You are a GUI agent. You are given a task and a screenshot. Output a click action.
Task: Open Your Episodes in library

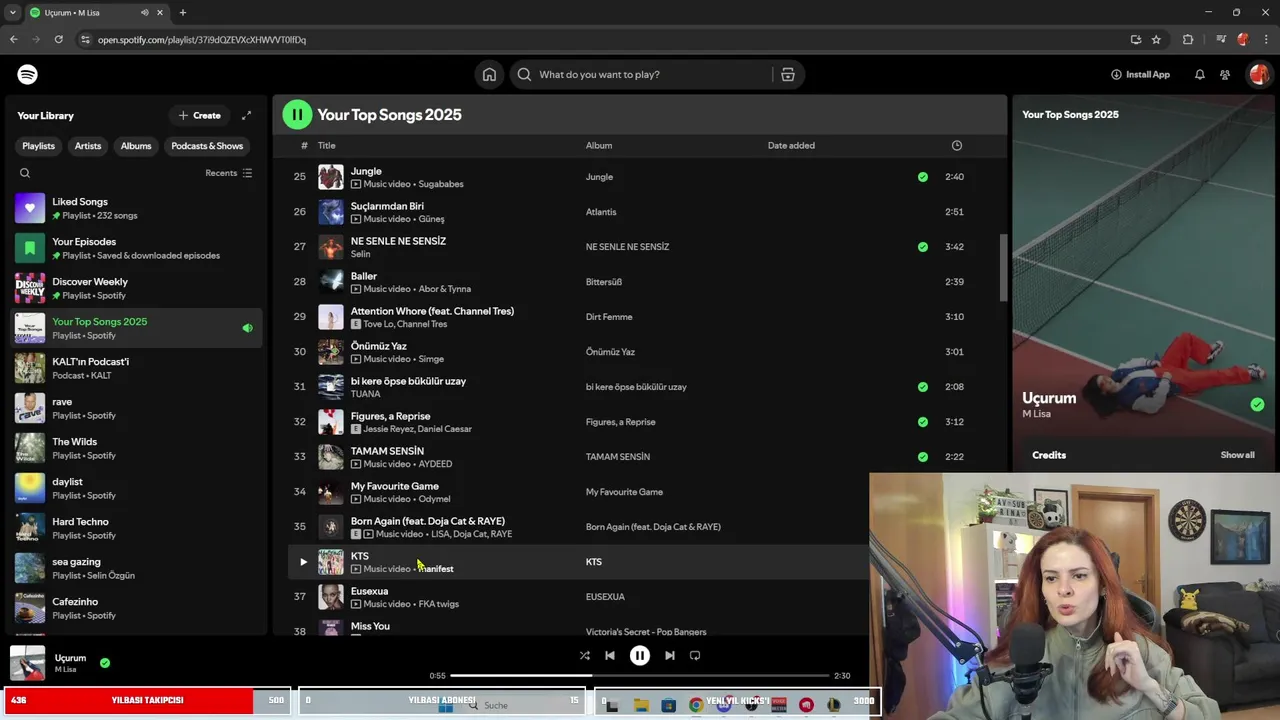point(136,248)
